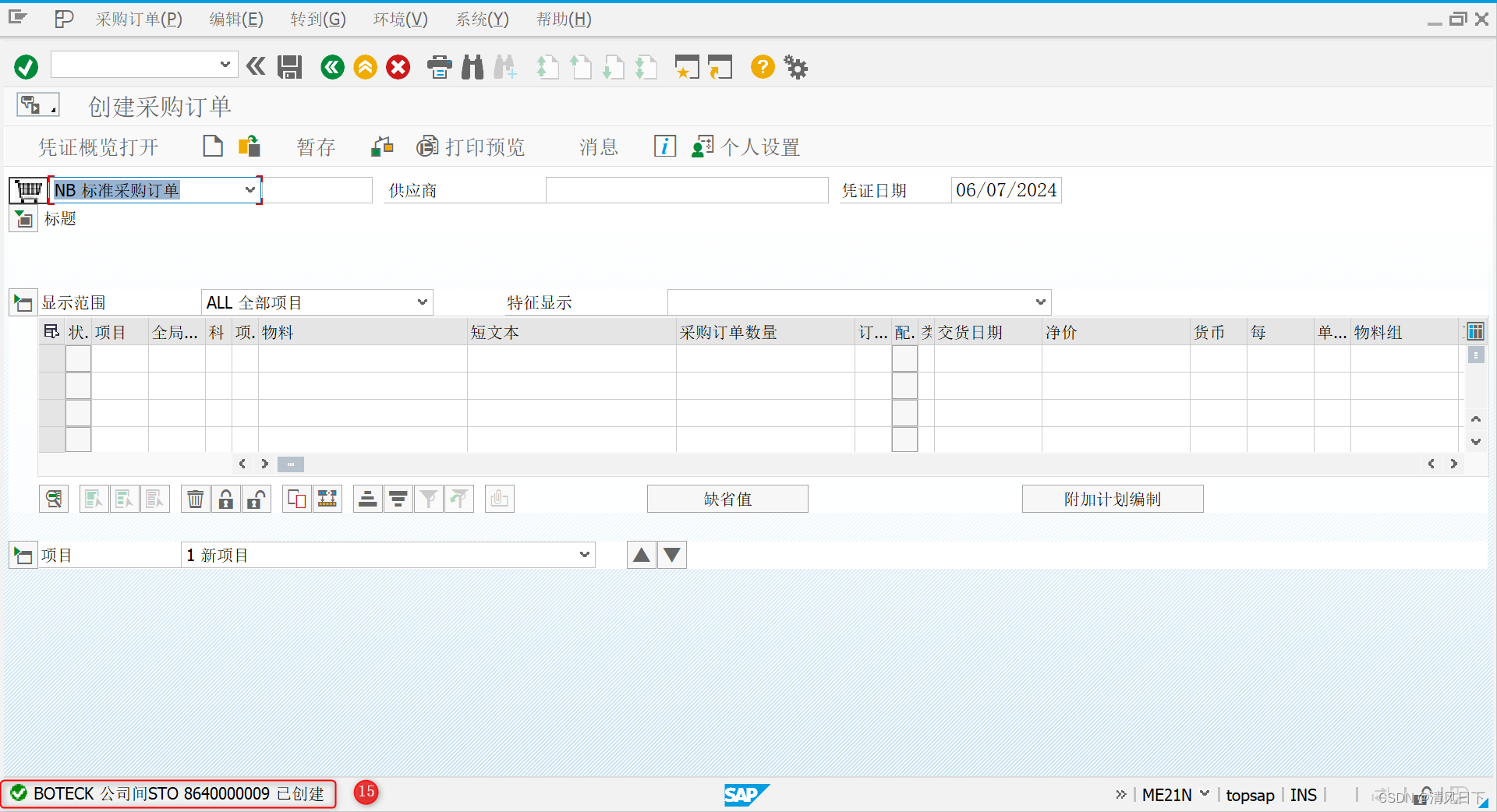Image resolution: width=1497 pixels, height=812 pixels.
Task: Collapse the header 标题 section expander
Action: (x=23, y=219)
